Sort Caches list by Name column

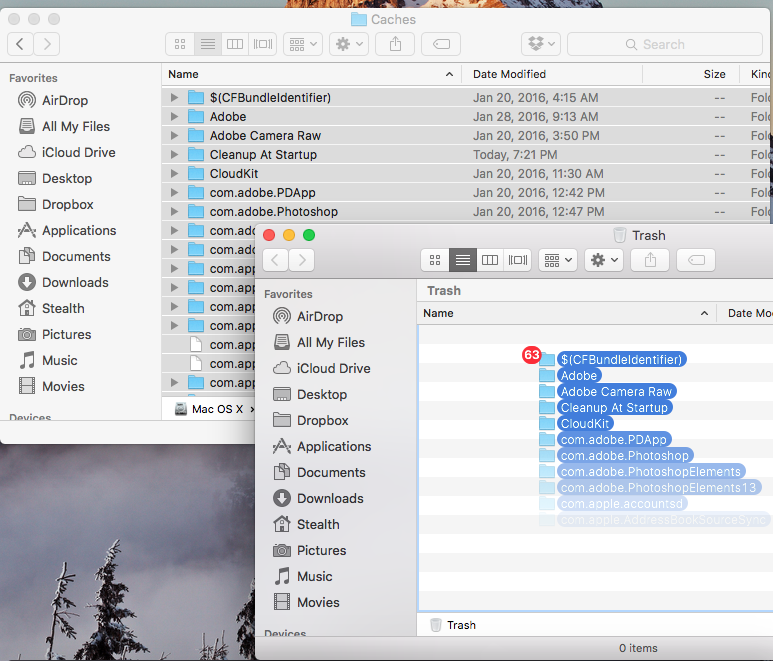tap(311, 74)
